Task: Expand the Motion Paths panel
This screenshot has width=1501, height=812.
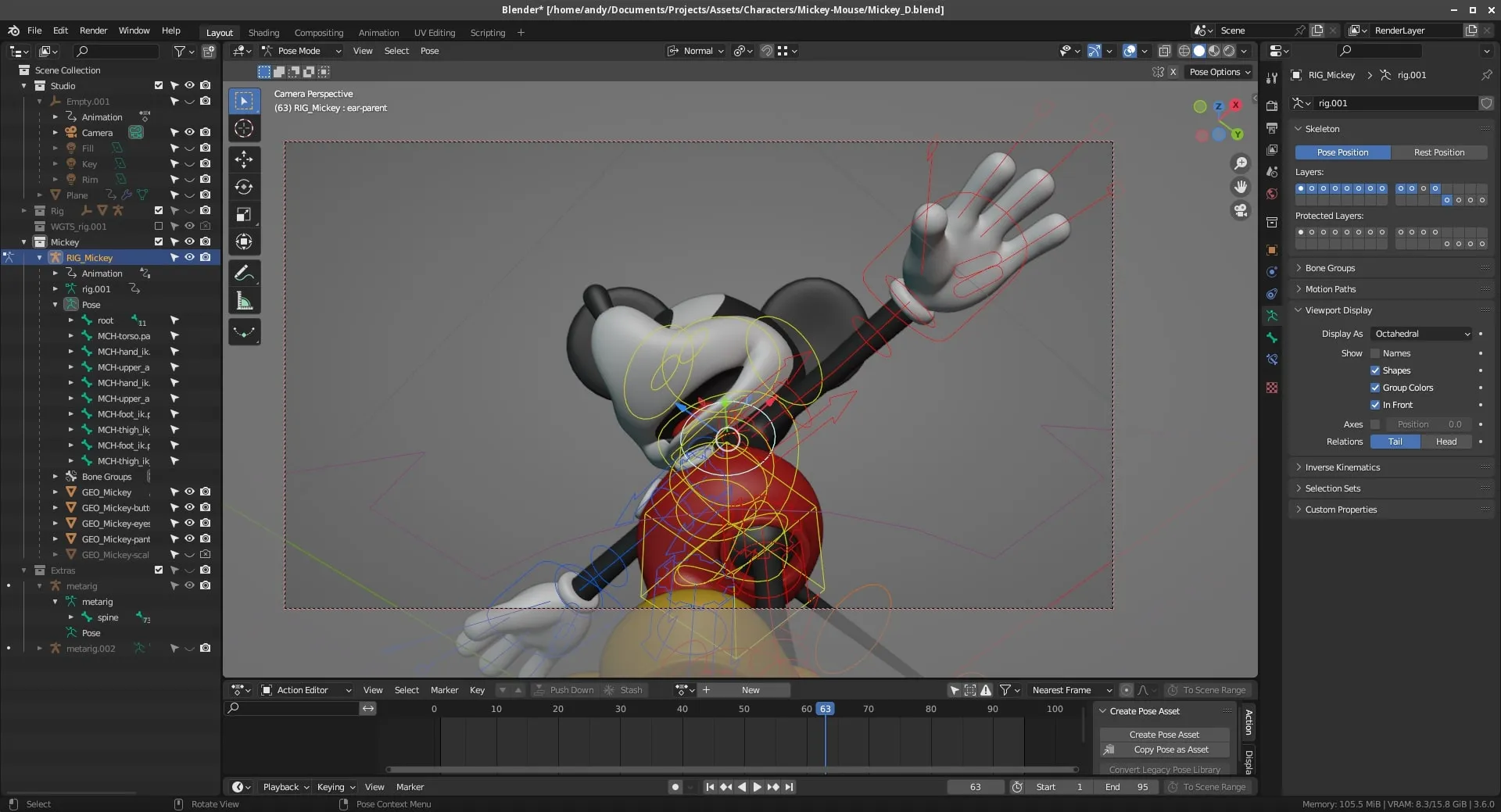Action: 1329,289
